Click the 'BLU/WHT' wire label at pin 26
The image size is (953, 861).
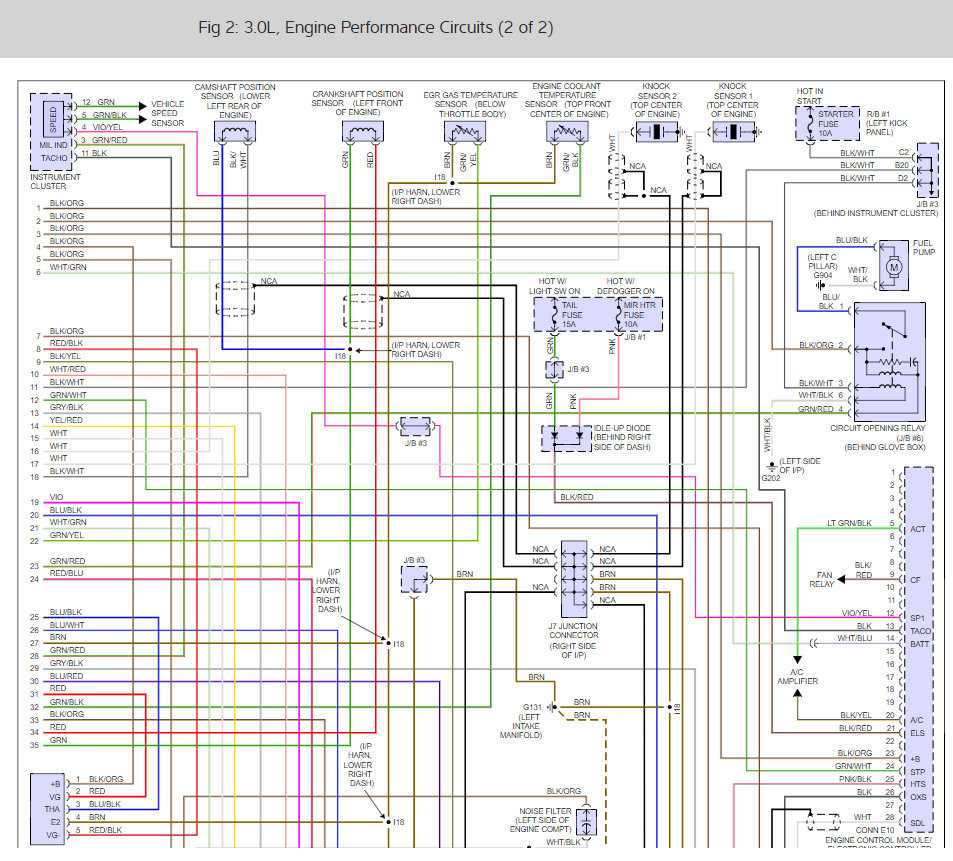tap(67, 625)
